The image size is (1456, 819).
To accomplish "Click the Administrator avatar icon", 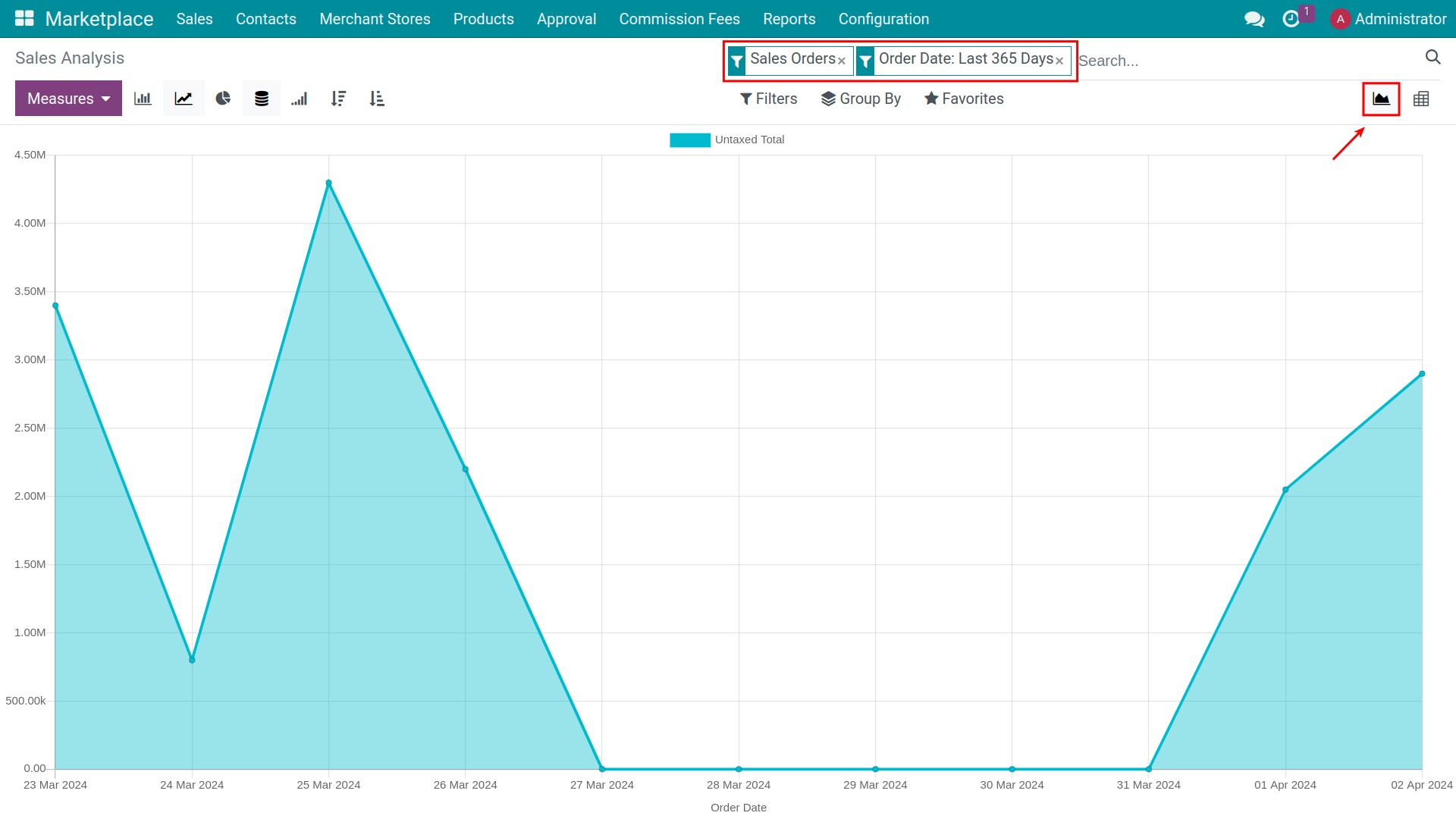I will point(1340,19).
